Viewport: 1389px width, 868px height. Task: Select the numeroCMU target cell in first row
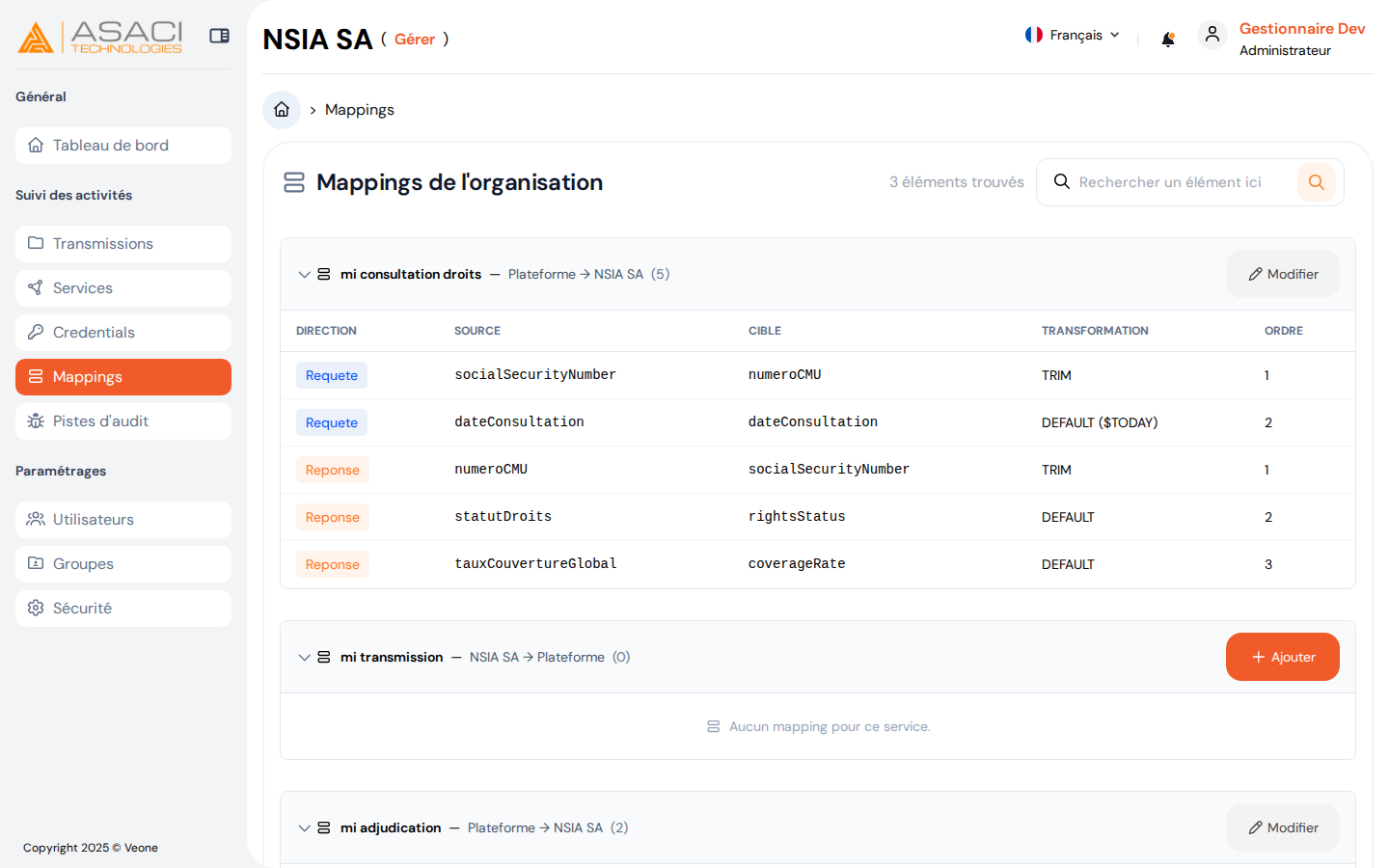pos(785,375)
